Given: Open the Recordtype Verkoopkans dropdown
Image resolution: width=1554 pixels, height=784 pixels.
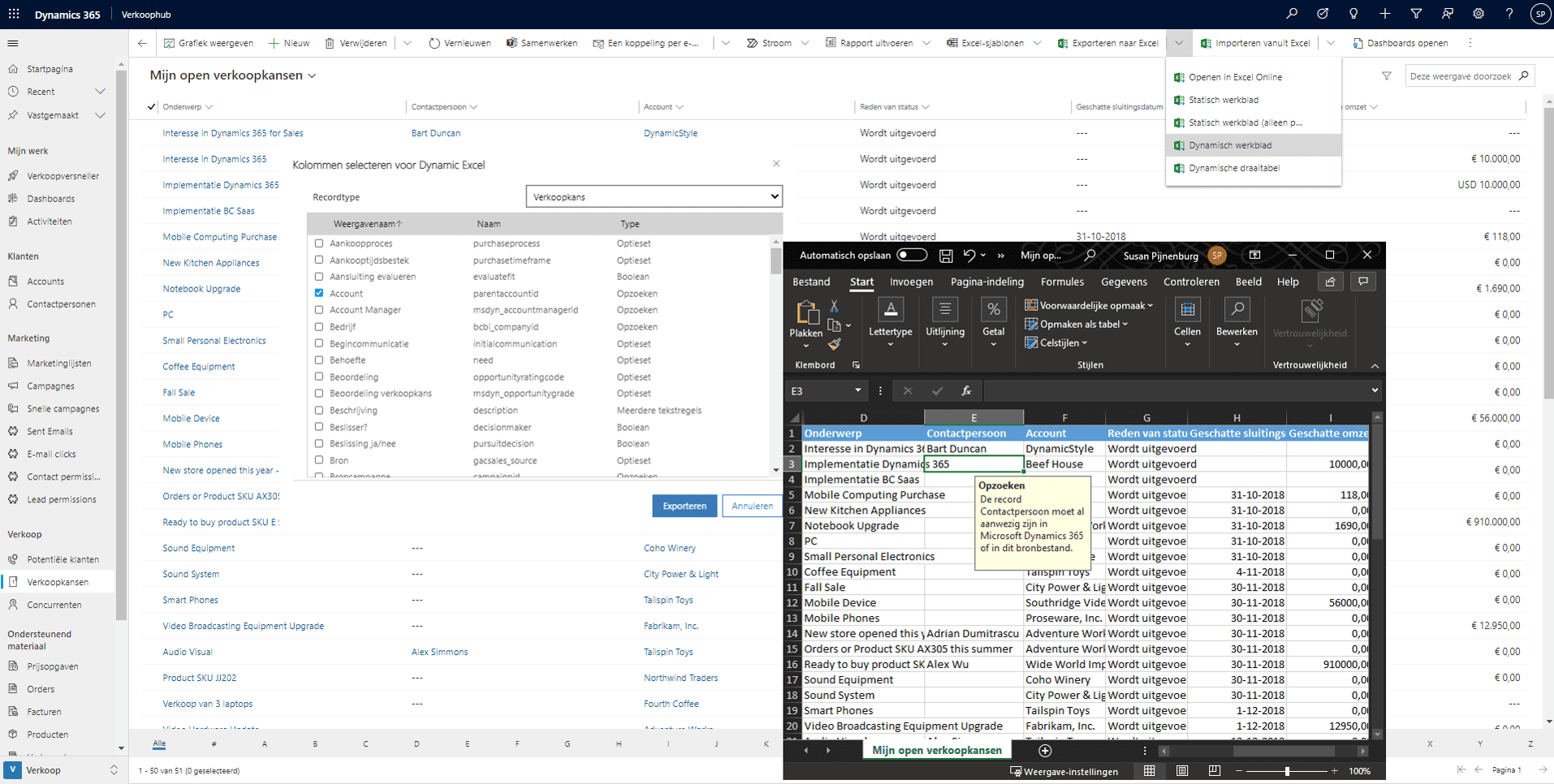Looking at the screenshot, I should [x=654, y=196].
